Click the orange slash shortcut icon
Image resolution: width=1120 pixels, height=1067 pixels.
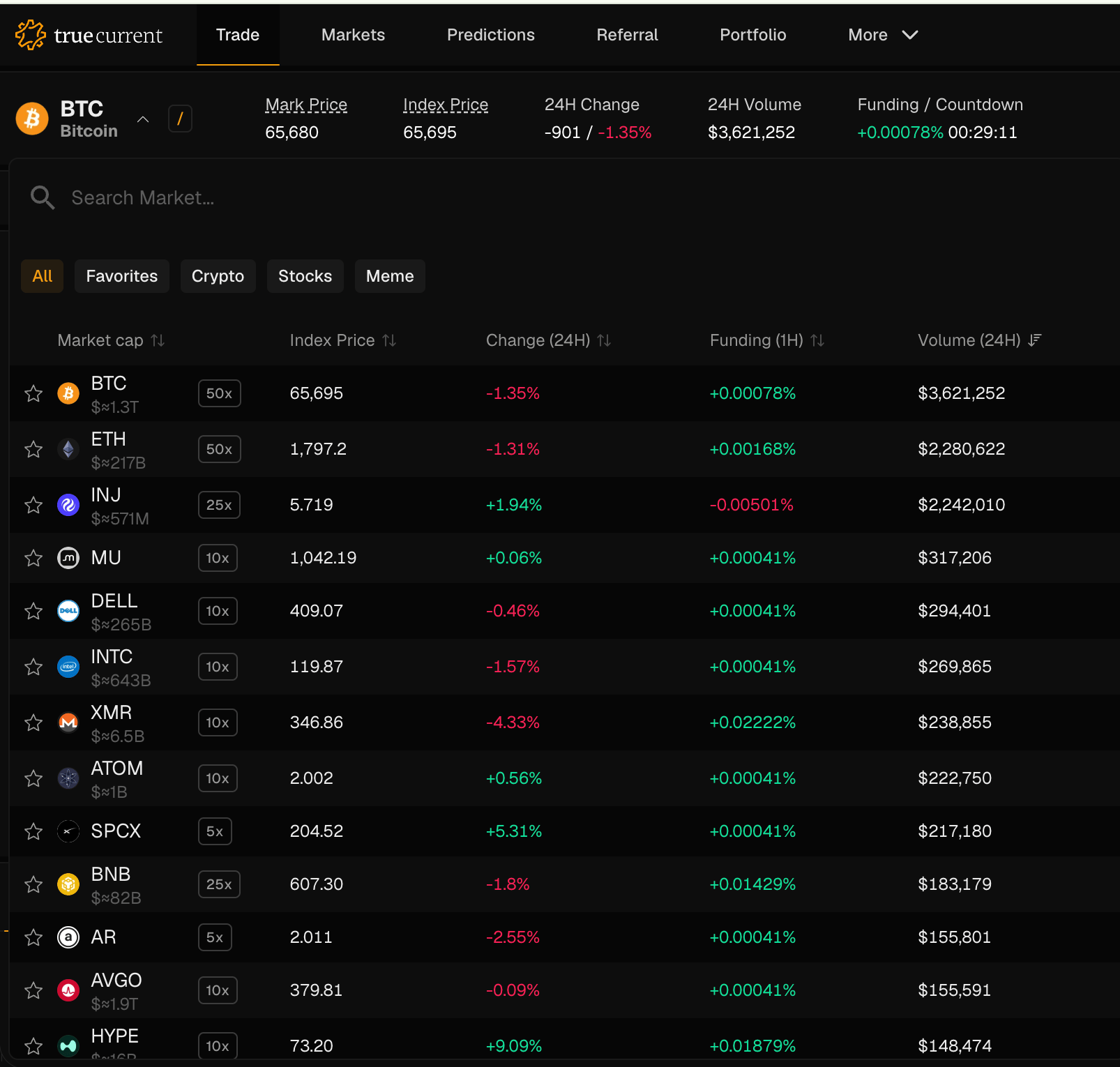coord(180,119)
